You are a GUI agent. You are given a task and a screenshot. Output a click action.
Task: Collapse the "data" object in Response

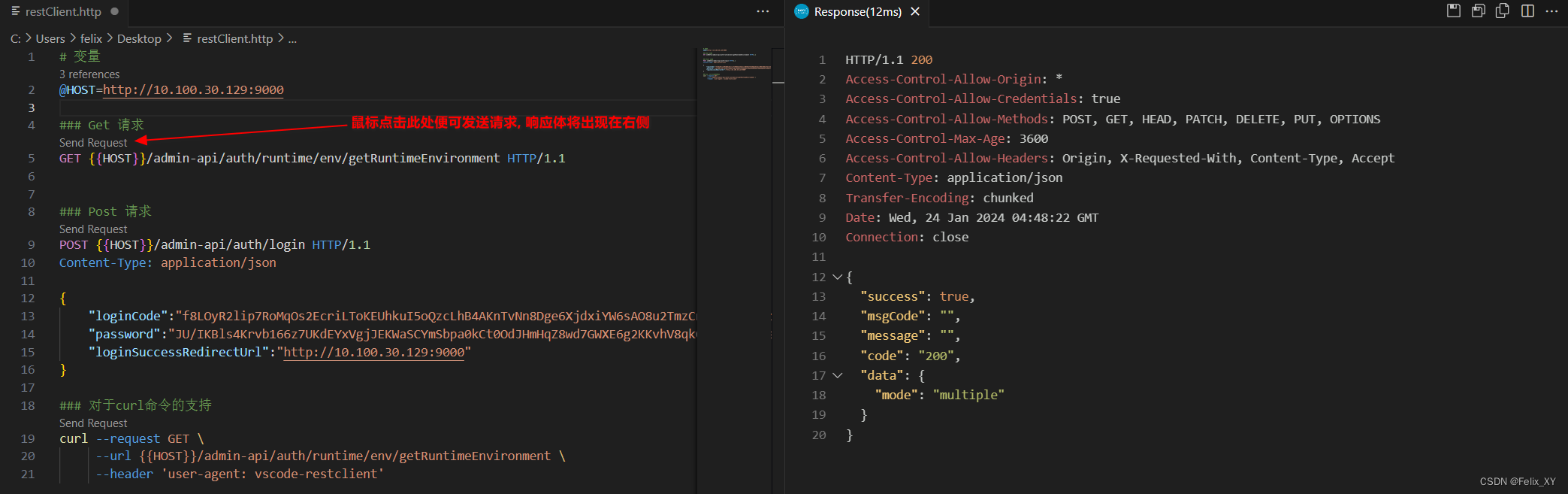[x=837, y=375]
